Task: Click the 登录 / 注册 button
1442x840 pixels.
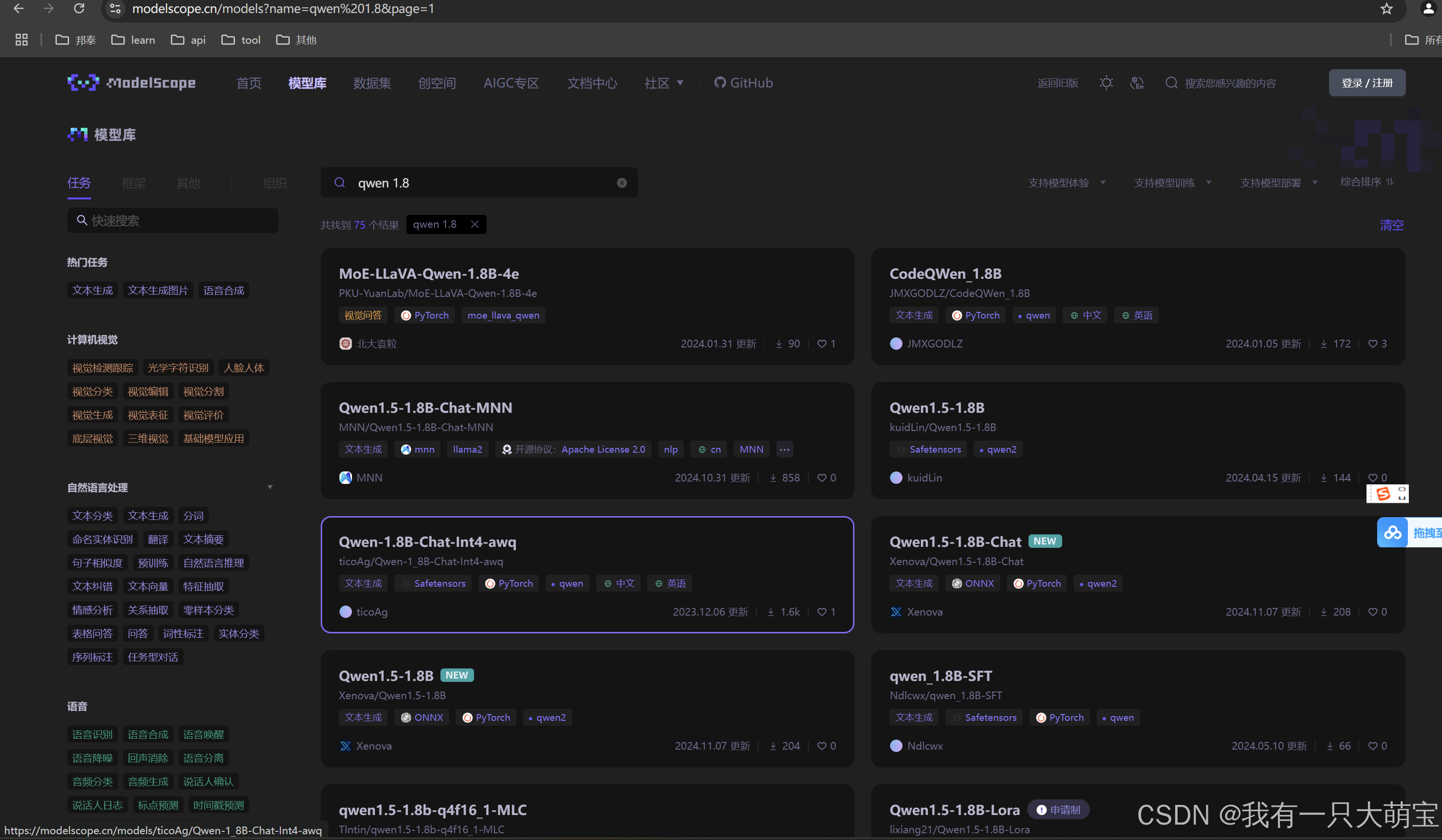Action: coord(1367,83)
